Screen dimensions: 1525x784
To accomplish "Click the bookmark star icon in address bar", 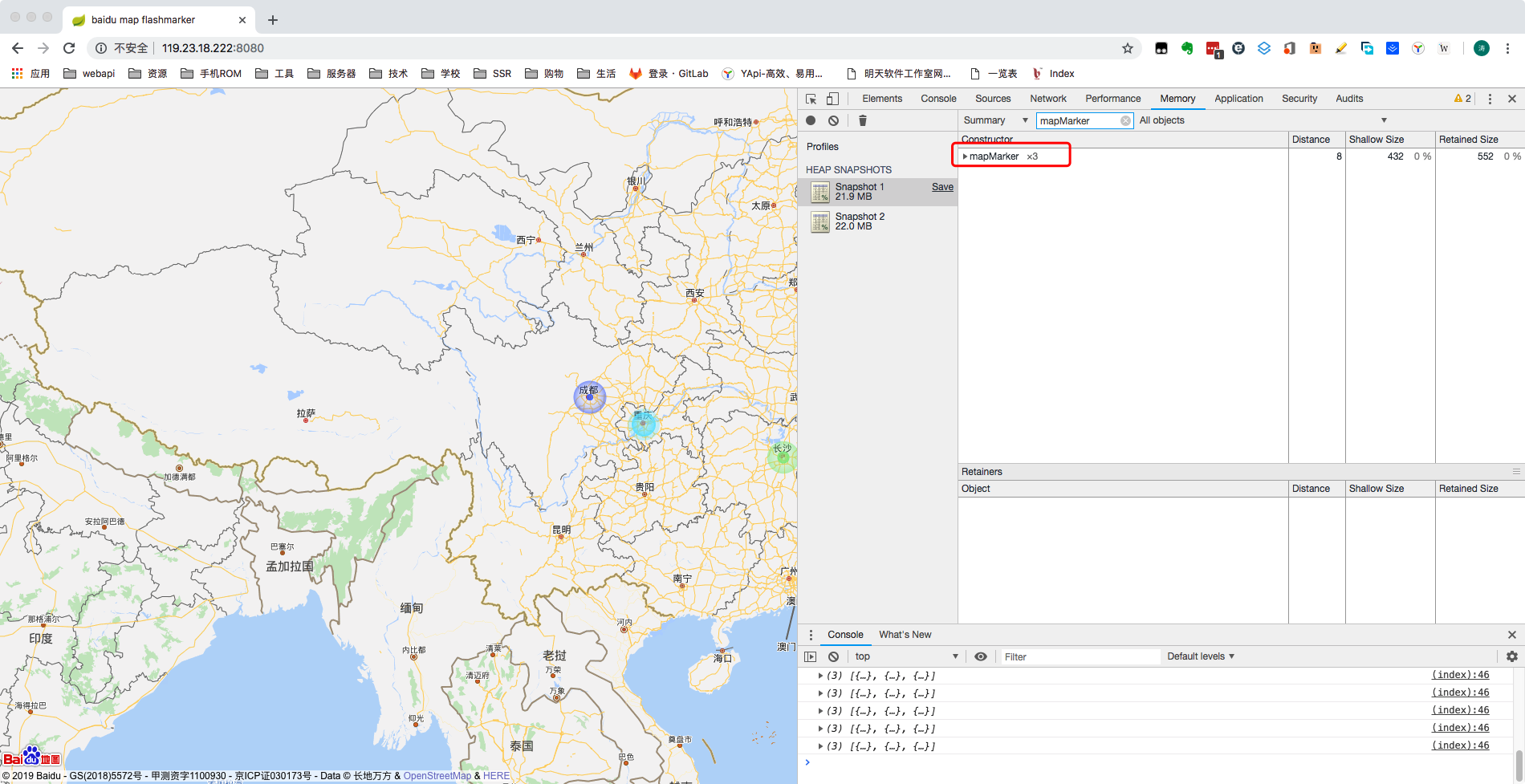I will click(1128, 48).
